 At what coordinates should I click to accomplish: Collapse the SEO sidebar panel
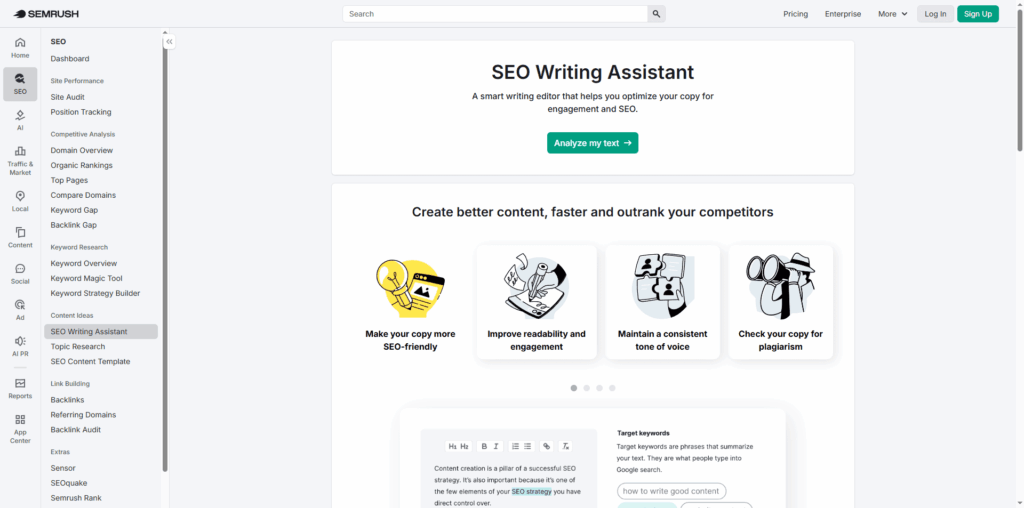tap(169, 41)
